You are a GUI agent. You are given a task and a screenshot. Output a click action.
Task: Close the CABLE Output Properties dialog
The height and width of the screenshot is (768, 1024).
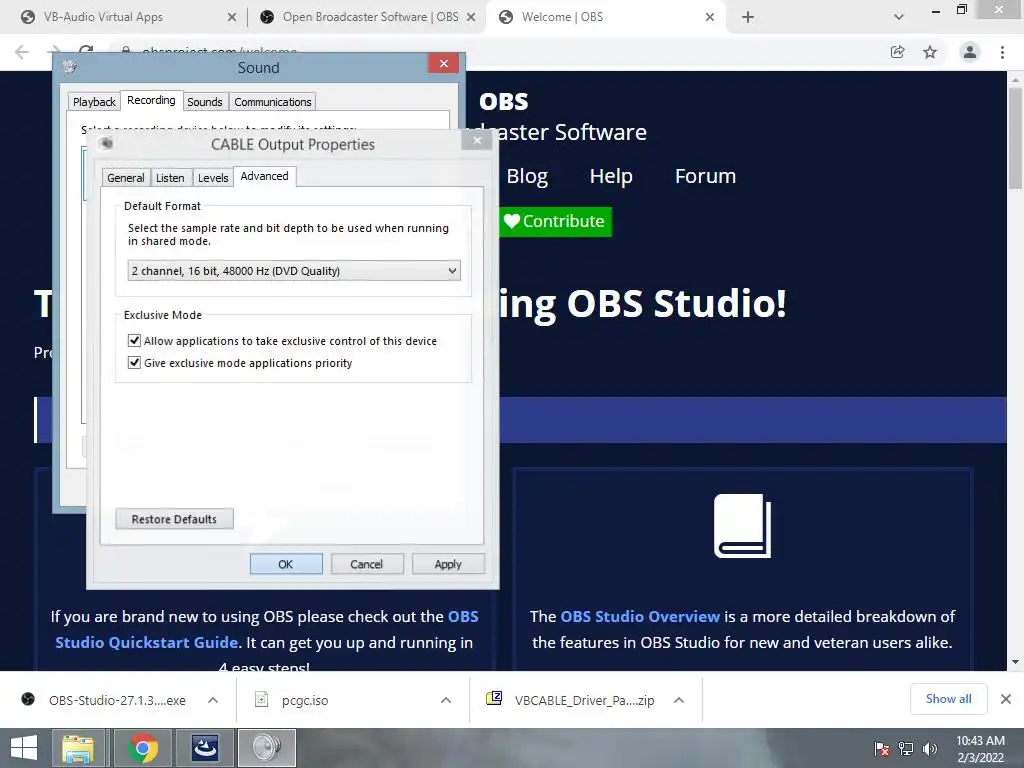pyautogui.click(x=477, y=140)
